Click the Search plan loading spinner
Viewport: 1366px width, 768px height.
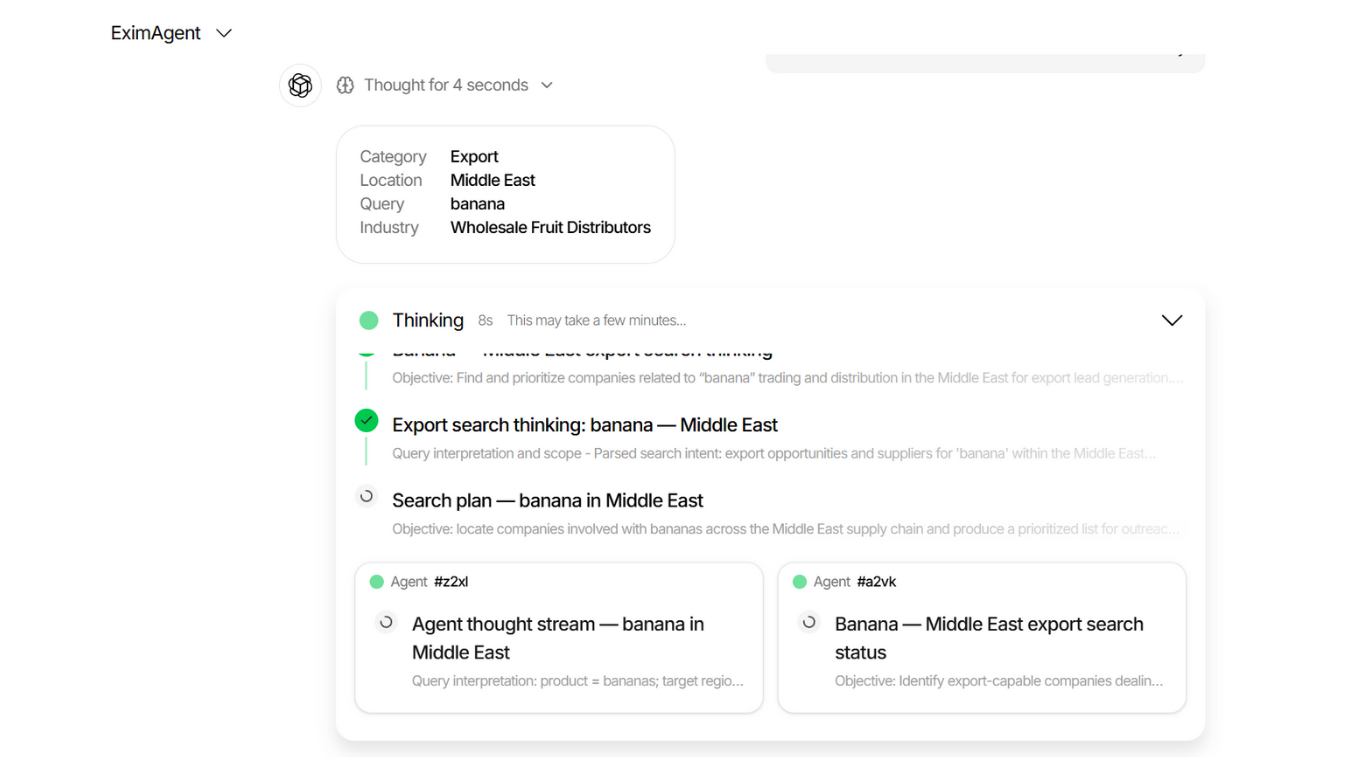point(367,496)
